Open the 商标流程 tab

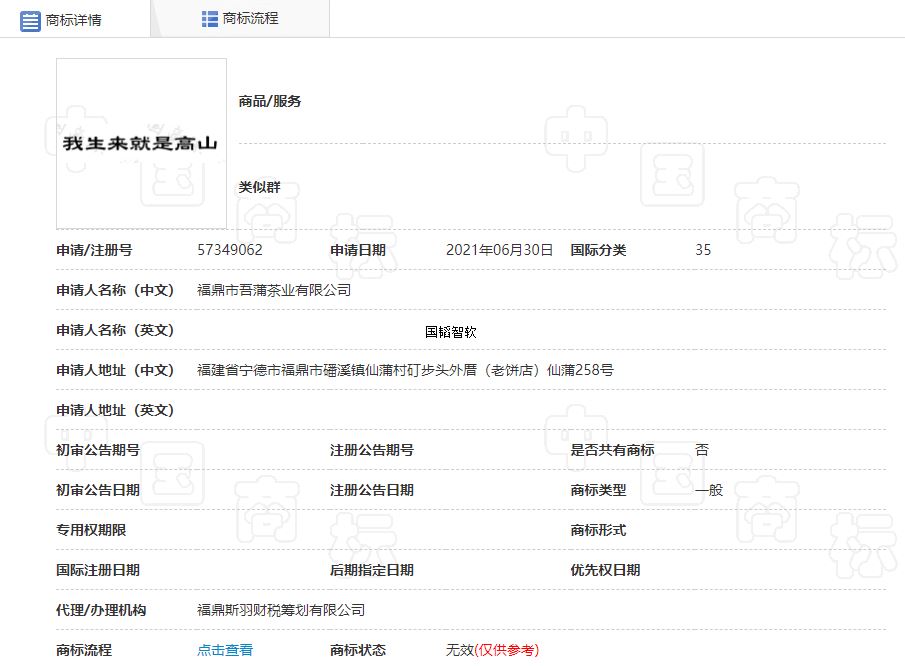[x=240, y=19]
